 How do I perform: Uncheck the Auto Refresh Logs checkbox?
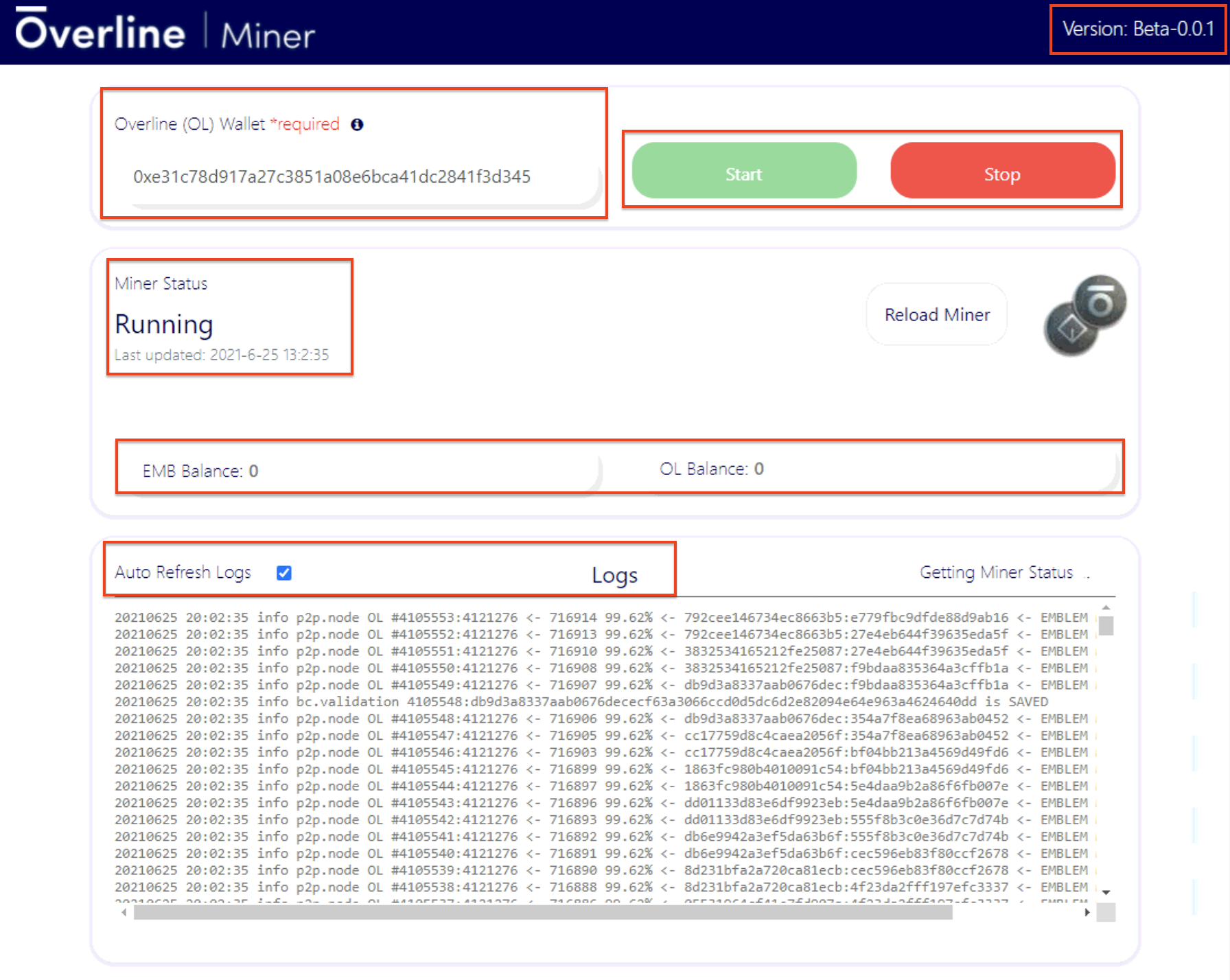(x=284, y=573)
